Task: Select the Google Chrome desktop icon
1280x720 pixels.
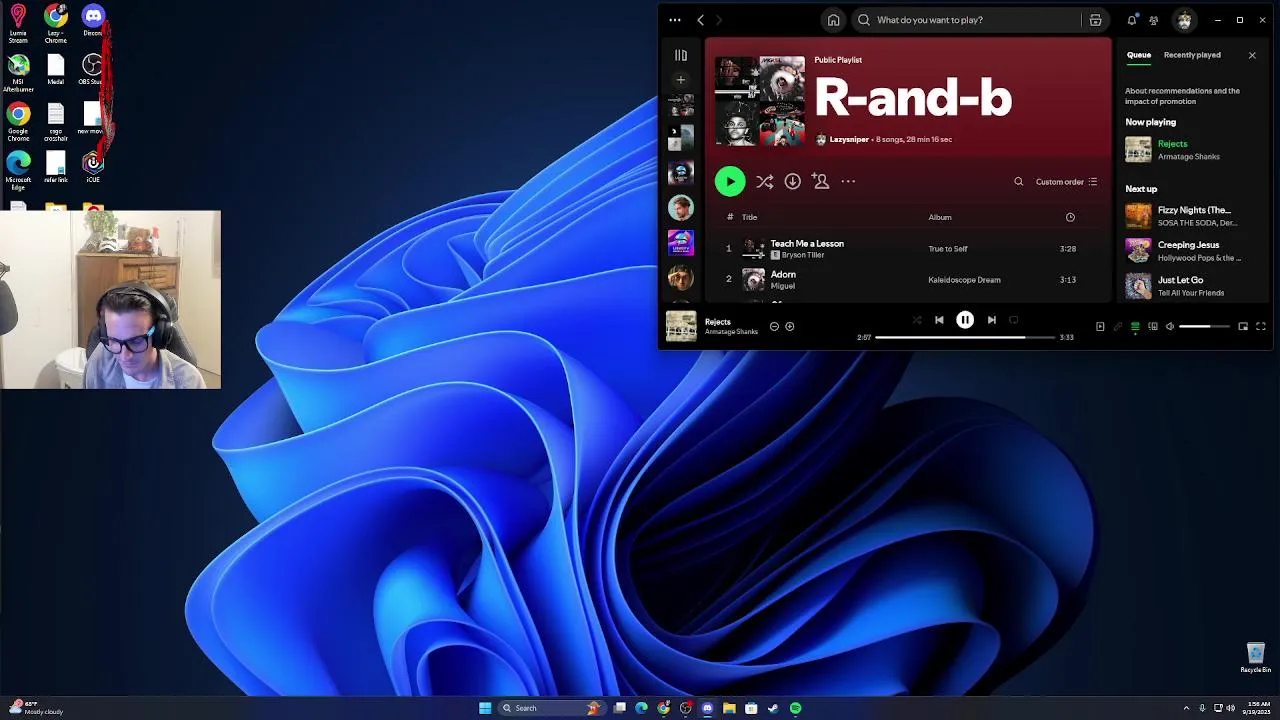Action: pos(18,123)
